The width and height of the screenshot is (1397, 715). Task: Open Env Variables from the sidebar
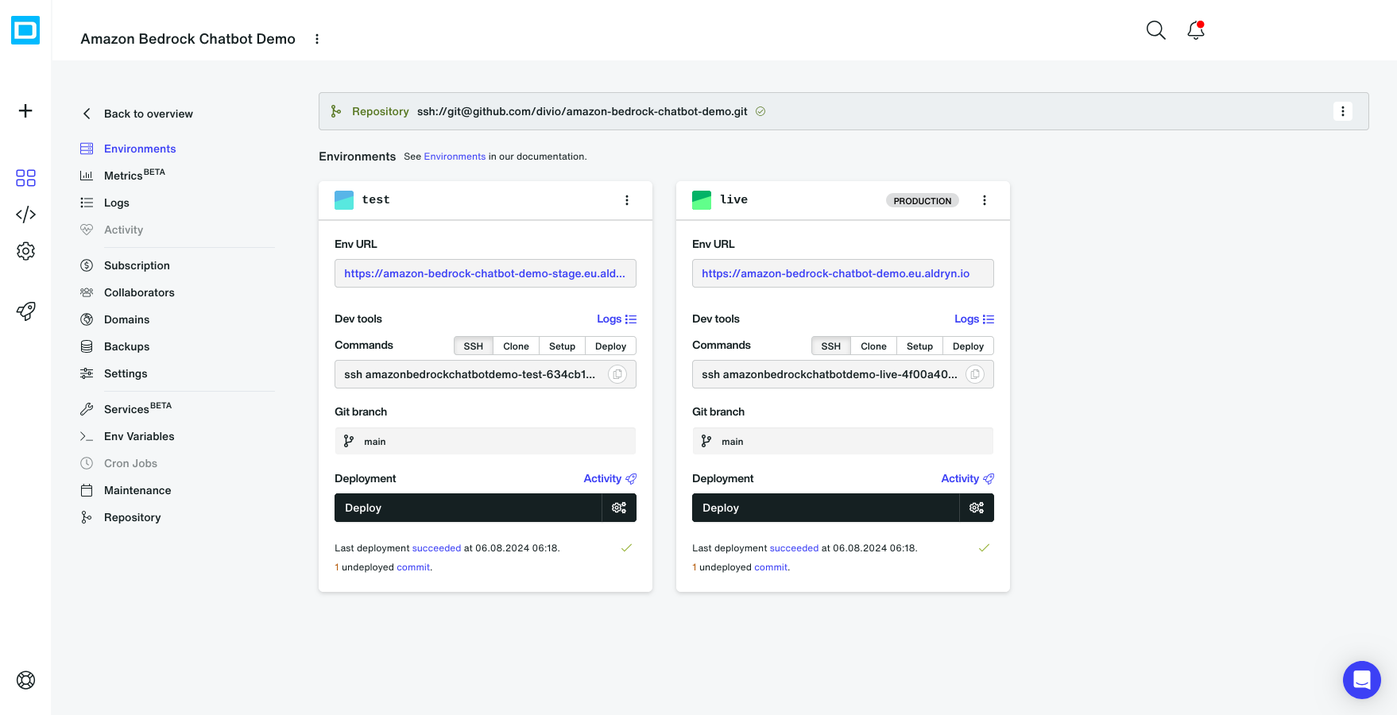click(139, 436)
